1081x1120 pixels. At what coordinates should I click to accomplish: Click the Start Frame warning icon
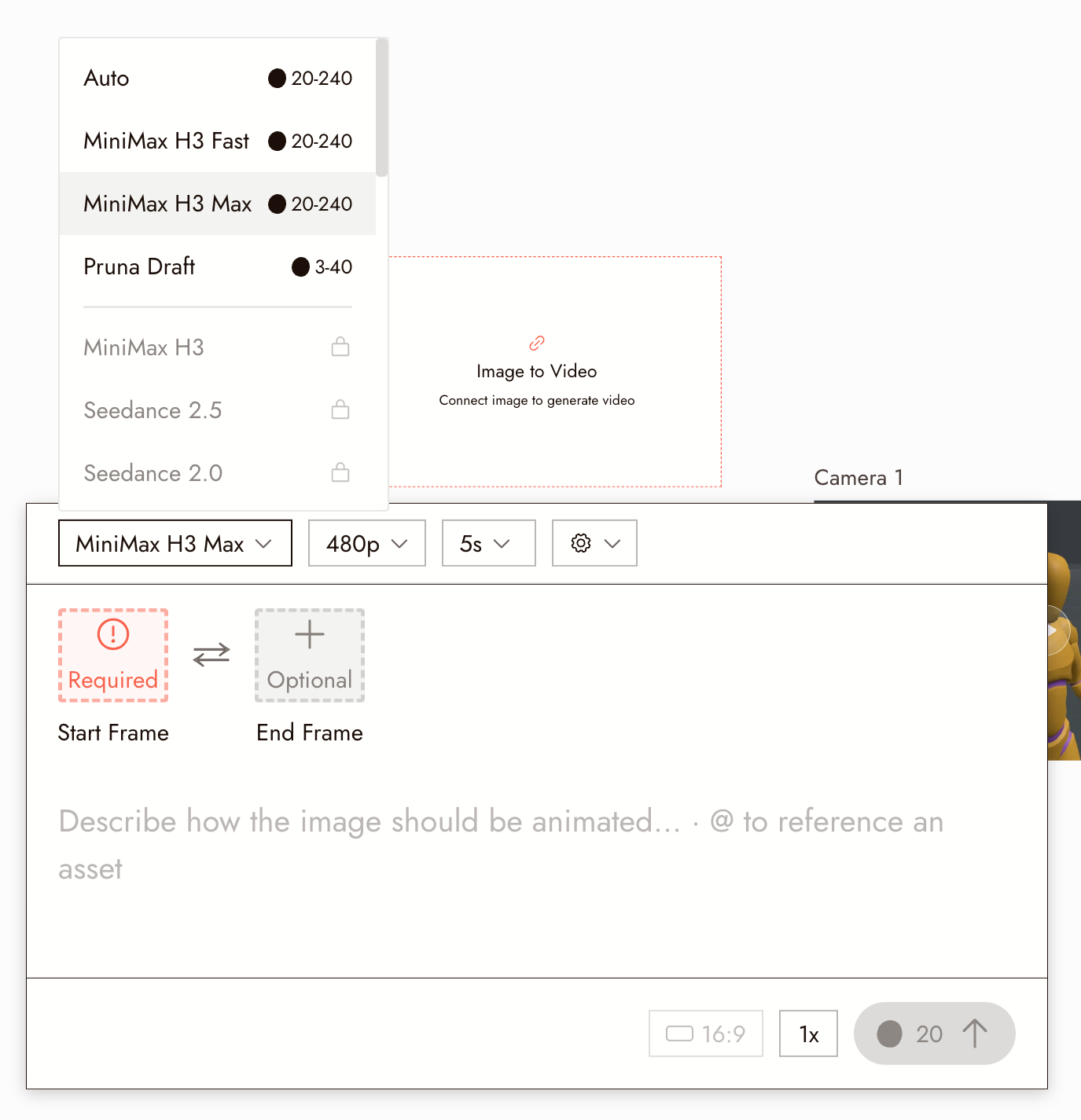(113, 633)
